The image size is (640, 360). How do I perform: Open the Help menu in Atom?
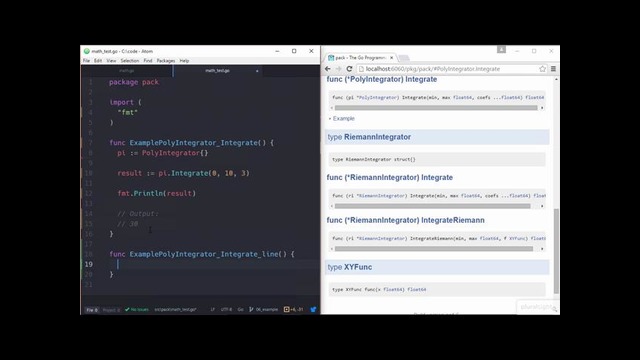click(x=184, y=60)
